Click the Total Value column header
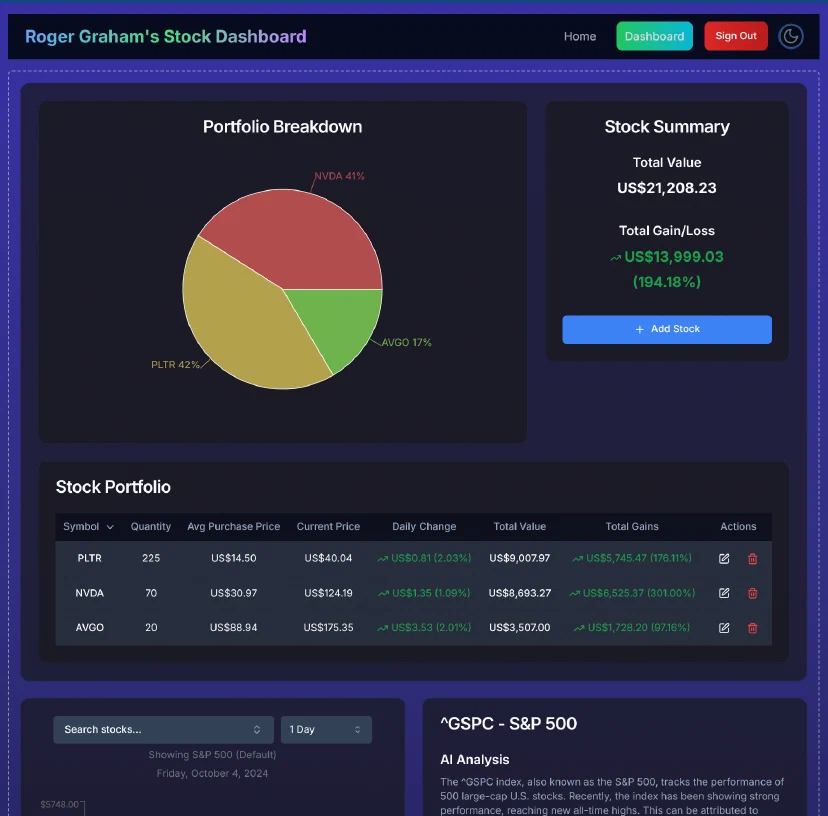The width and height of the screenshot is (828, 816). 520,527
